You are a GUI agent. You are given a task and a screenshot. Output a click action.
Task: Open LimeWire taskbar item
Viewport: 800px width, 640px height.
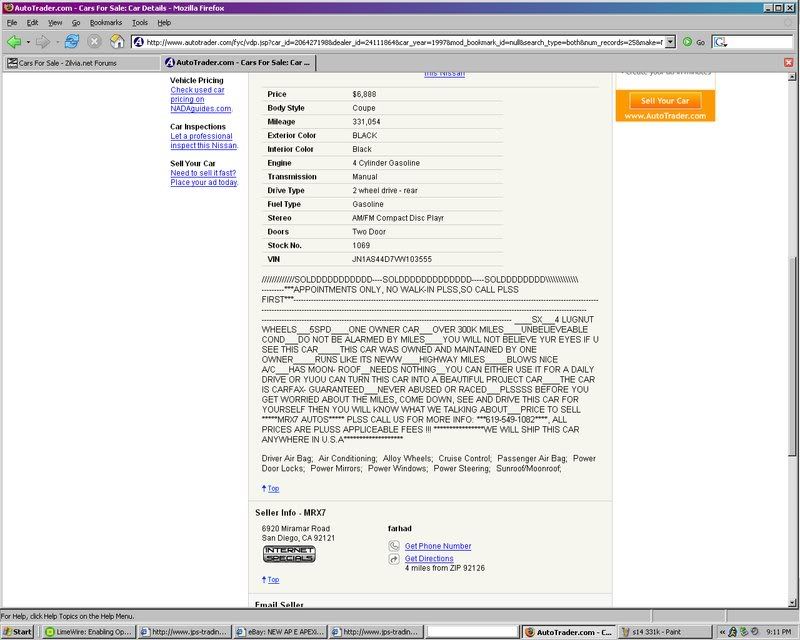point(89,632)
